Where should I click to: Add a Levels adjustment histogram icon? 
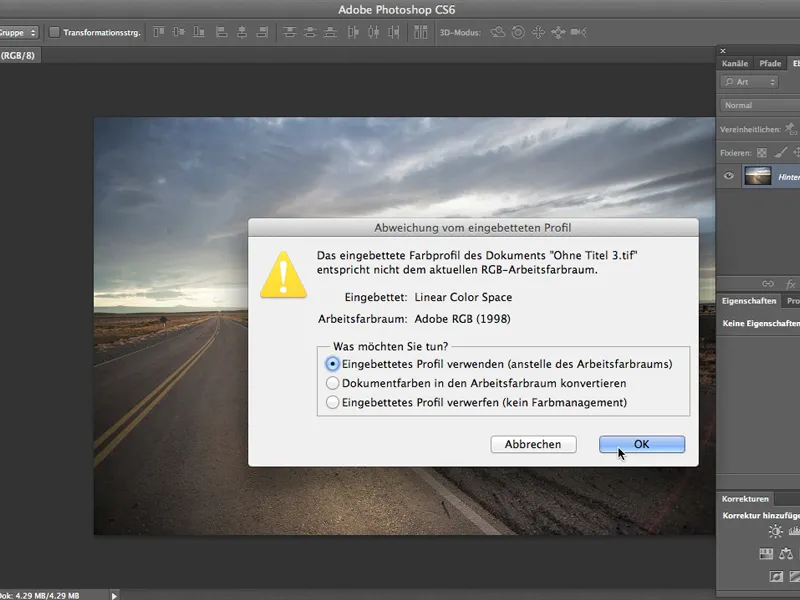794,531
